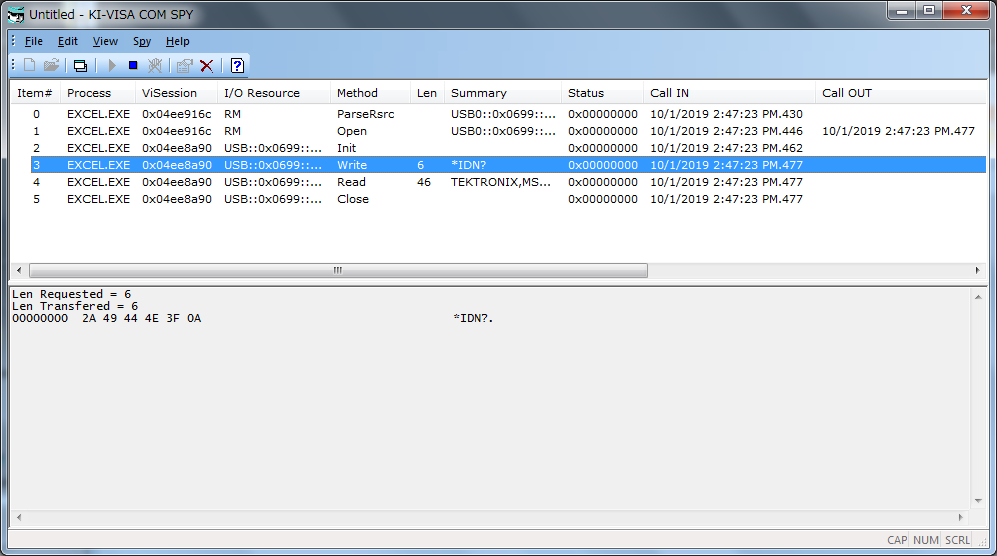Viewport: 997px width, 556px height.
Task: Select the Close method row item 5
Action: pos(400,199)
